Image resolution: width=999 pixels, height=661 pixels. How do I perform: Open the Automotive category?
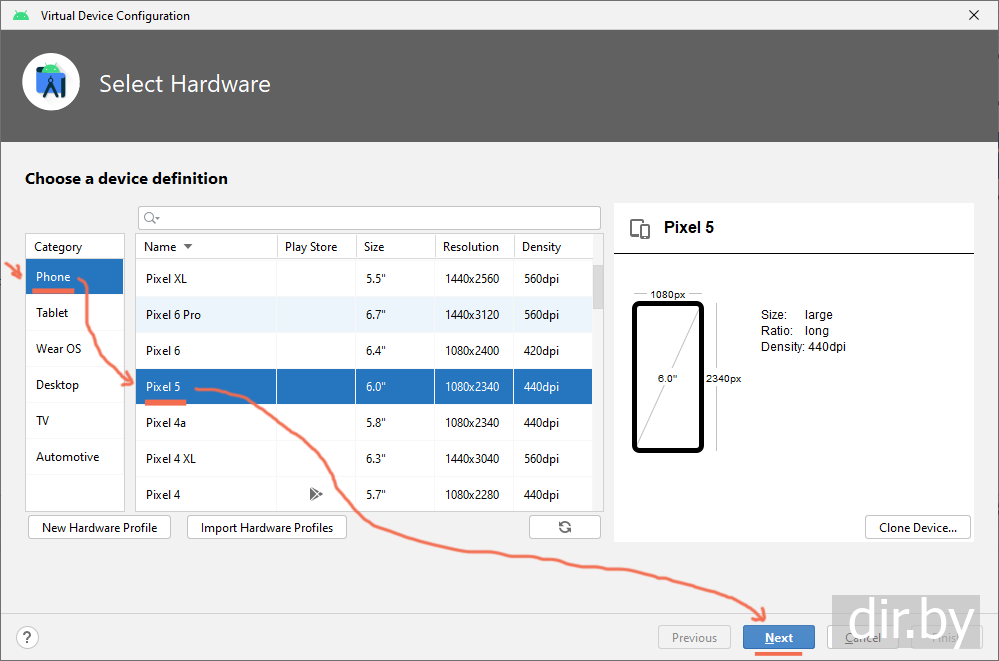coord(68,457)
